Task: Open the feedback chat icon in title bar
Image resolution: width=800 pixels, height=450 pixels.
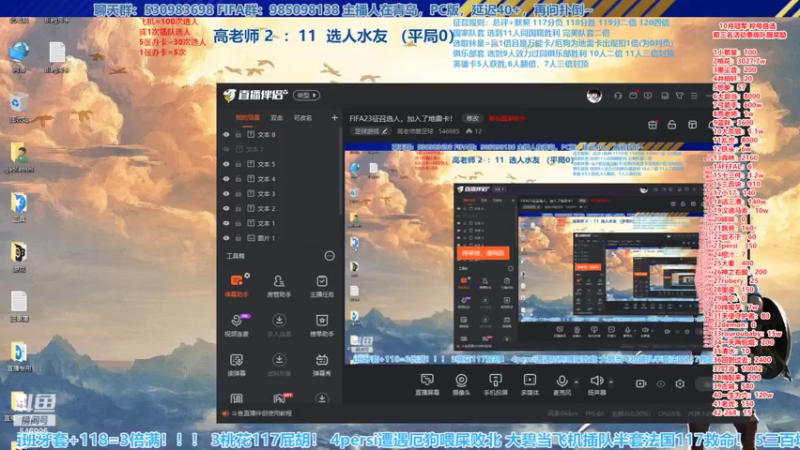Action: point(648,95)
